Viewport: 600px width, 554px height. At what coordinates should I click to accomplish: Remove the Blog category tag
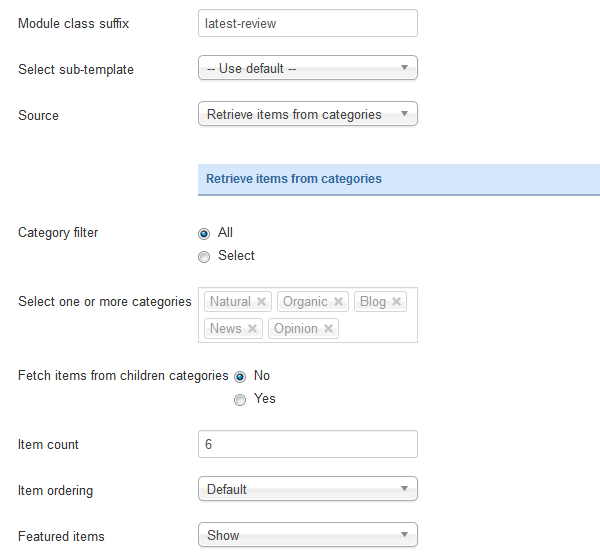point(397,302)
